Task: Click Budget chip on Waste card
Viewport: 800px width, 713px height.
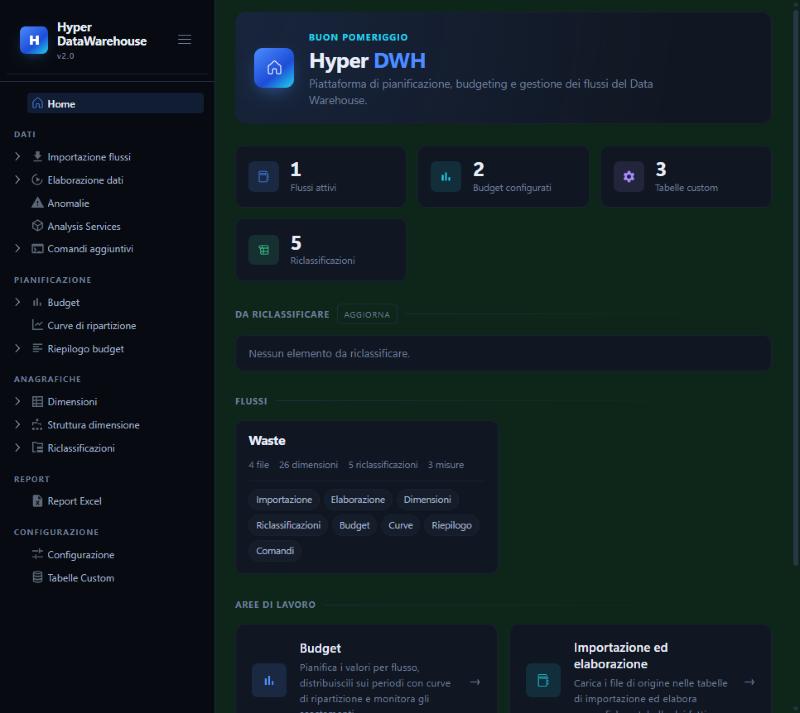Action: coord(354,525)
